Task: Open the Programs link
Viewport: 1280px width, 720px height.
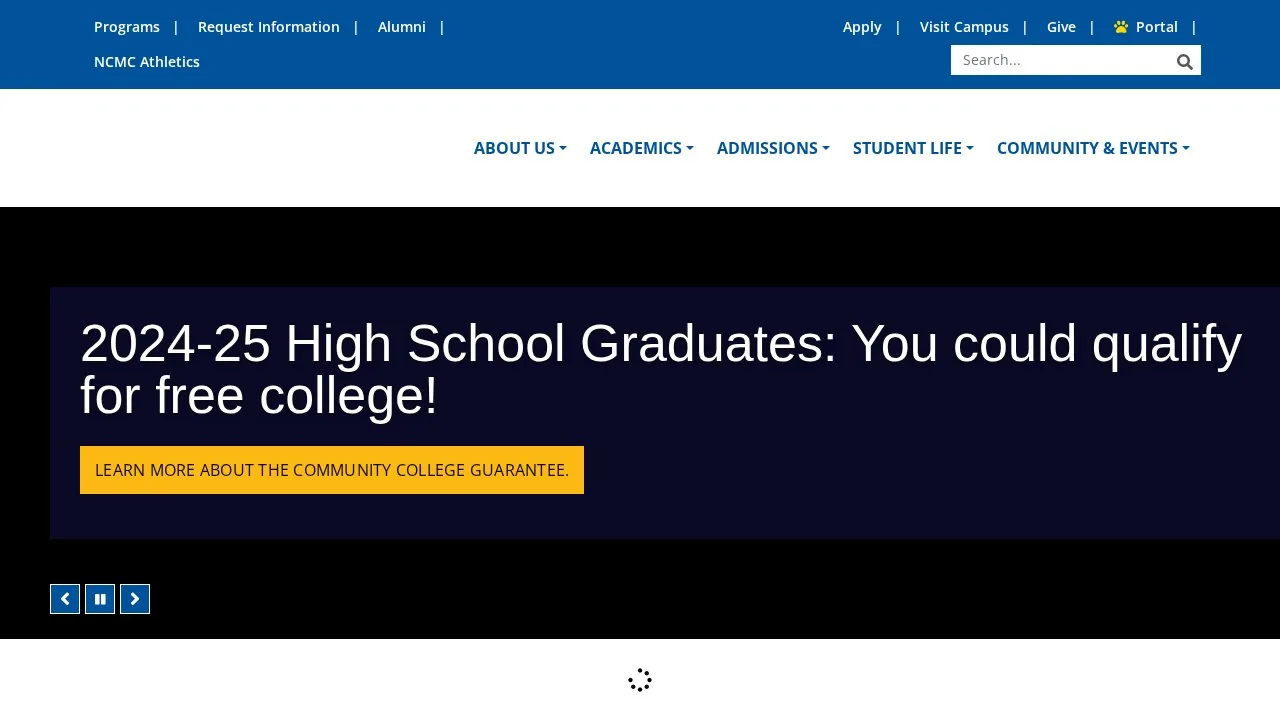Action: pos(127,27)
